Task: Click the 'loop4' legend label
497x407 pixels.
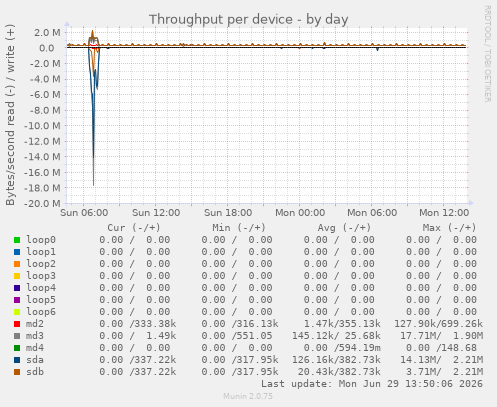Action: point(41,288)
